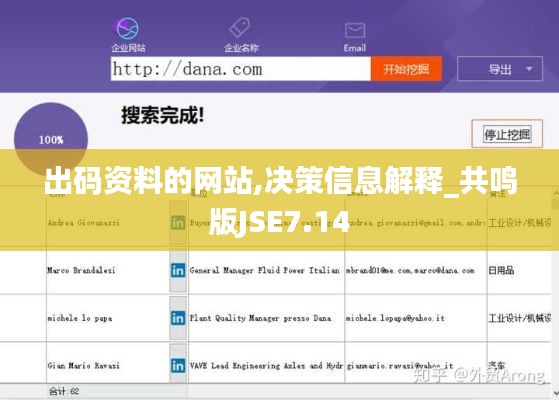
Task: Click the 100% progress circle
Action: 51,139
